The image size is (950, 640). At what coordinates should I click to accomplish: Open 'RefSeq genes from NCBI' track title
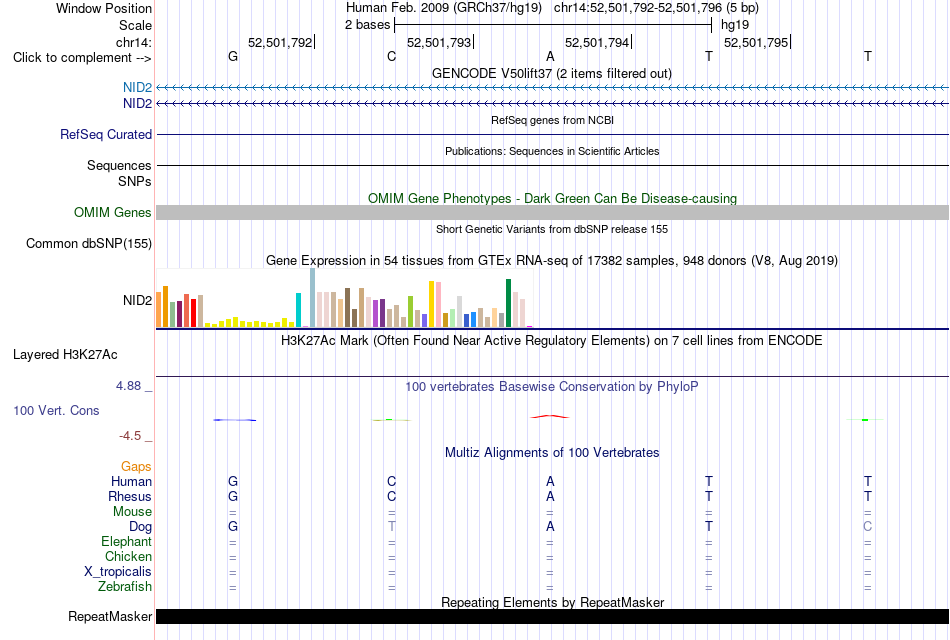pos(552,120)
